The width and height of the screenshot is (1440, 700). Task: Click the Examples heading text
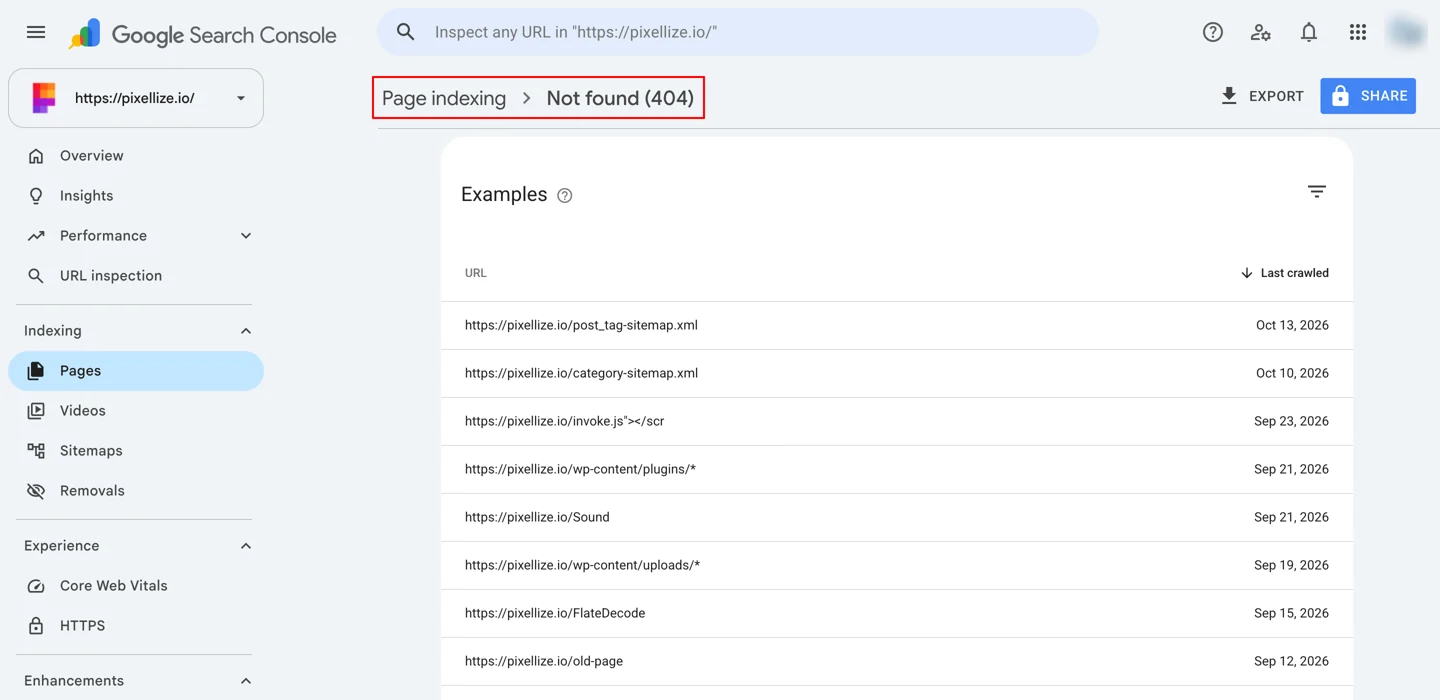(504, 195)
